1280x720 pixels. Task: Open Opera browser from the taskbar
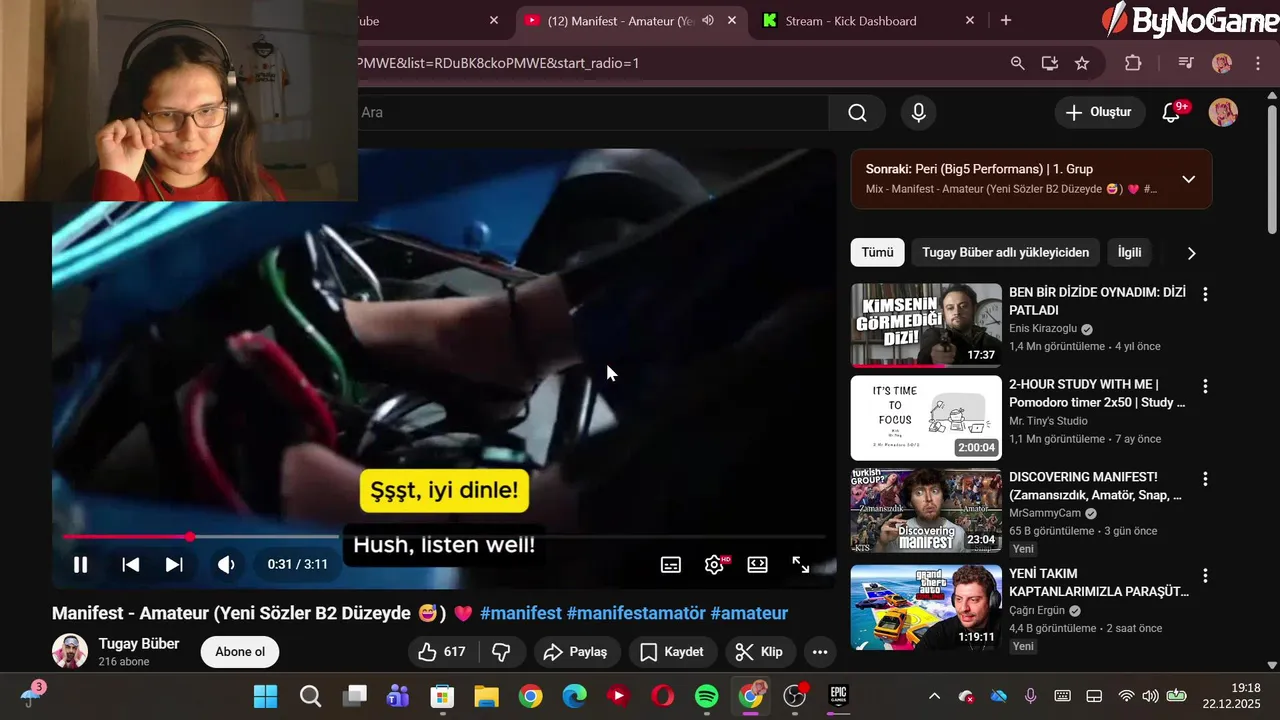[662, 696]
